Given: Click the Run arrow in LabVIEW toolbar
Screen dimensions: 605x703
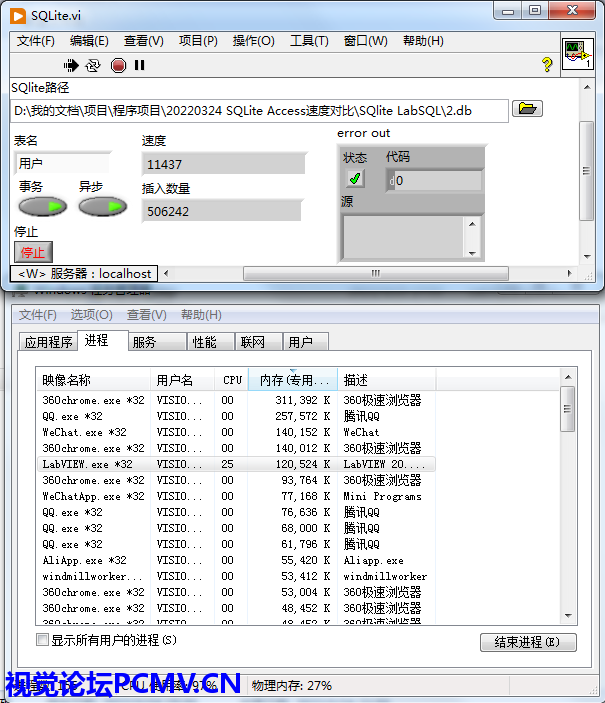Looking at the screenshot, I should pyautogui.click(x=71, y=65).
